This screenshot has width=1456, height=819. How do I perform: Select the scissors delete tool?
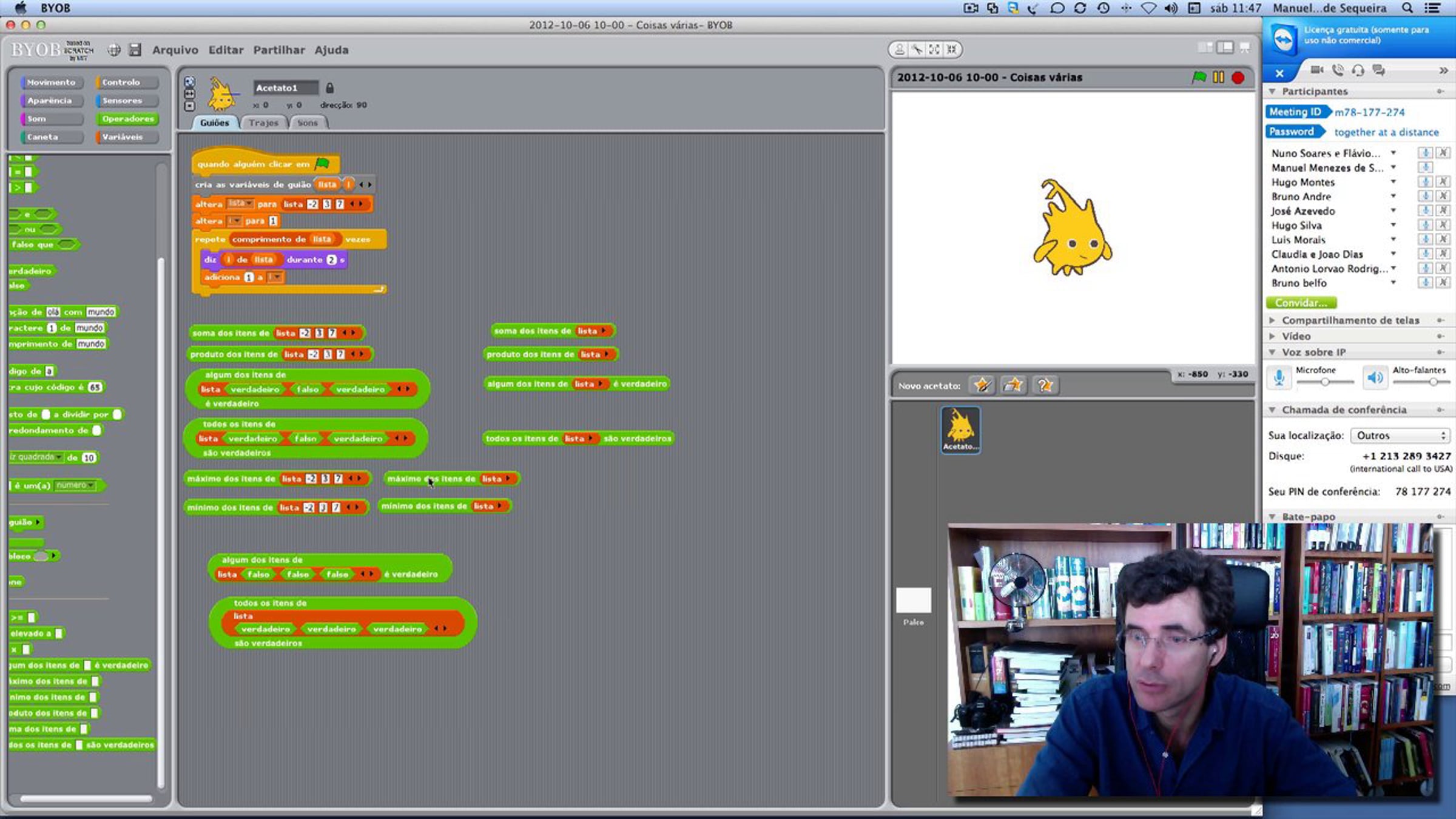[x=917, y=50]
